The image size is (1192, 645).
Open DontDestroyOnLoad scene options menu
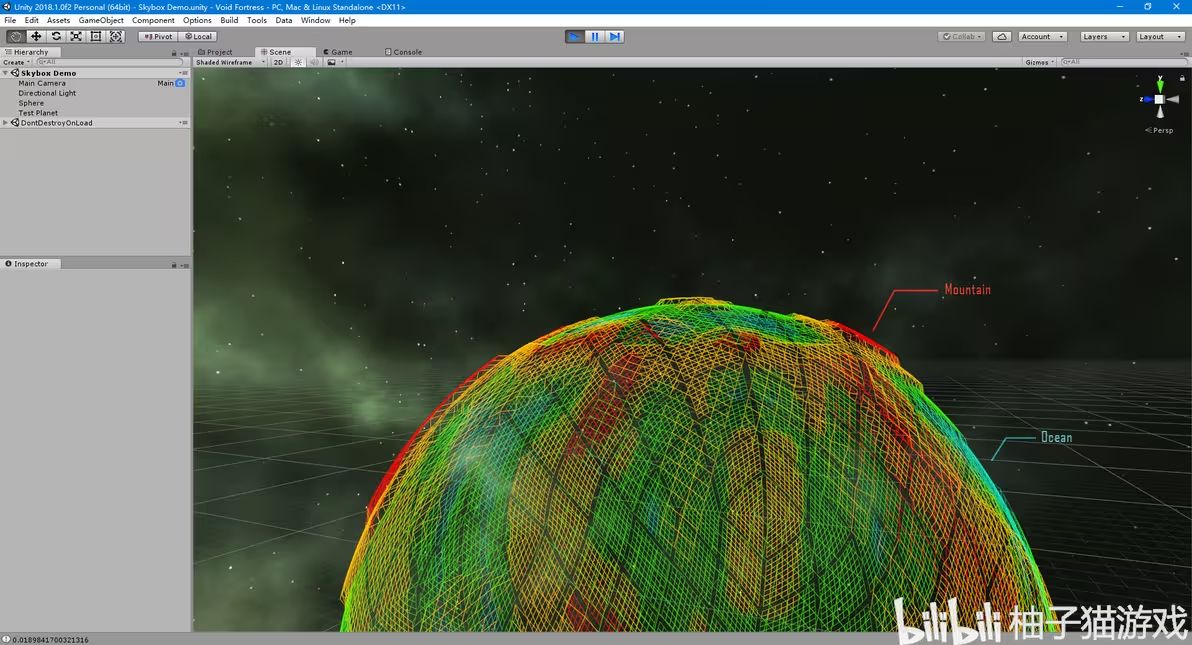click(183, 122)
